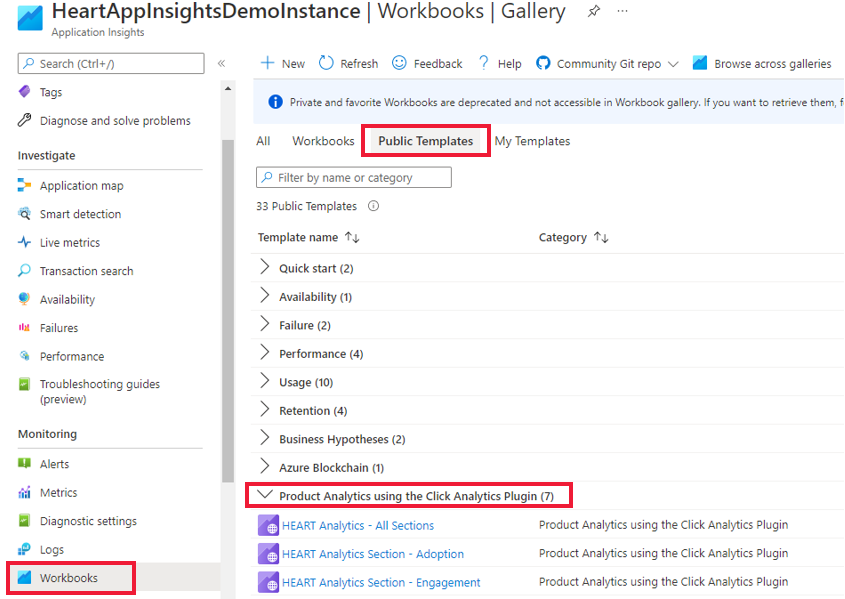Click the Refresh icon in toolbar
The width and height of the screenshot is (845, 599).
326,63
